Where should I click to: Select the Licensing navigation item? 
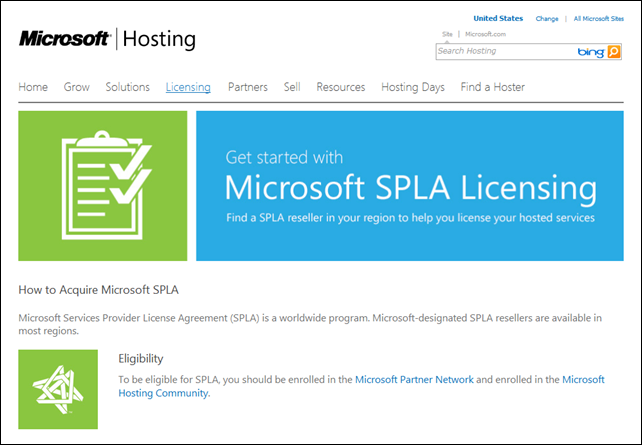tap(188, 87)
